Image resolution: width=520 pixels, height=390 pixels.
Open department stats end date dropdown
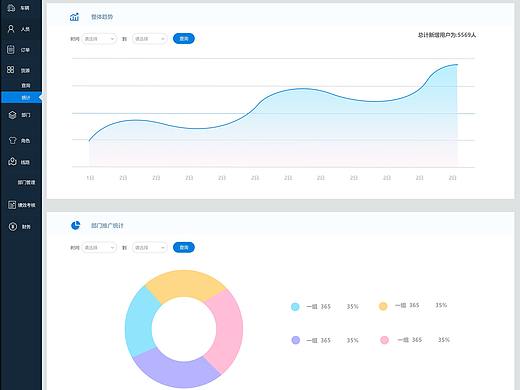150,248
